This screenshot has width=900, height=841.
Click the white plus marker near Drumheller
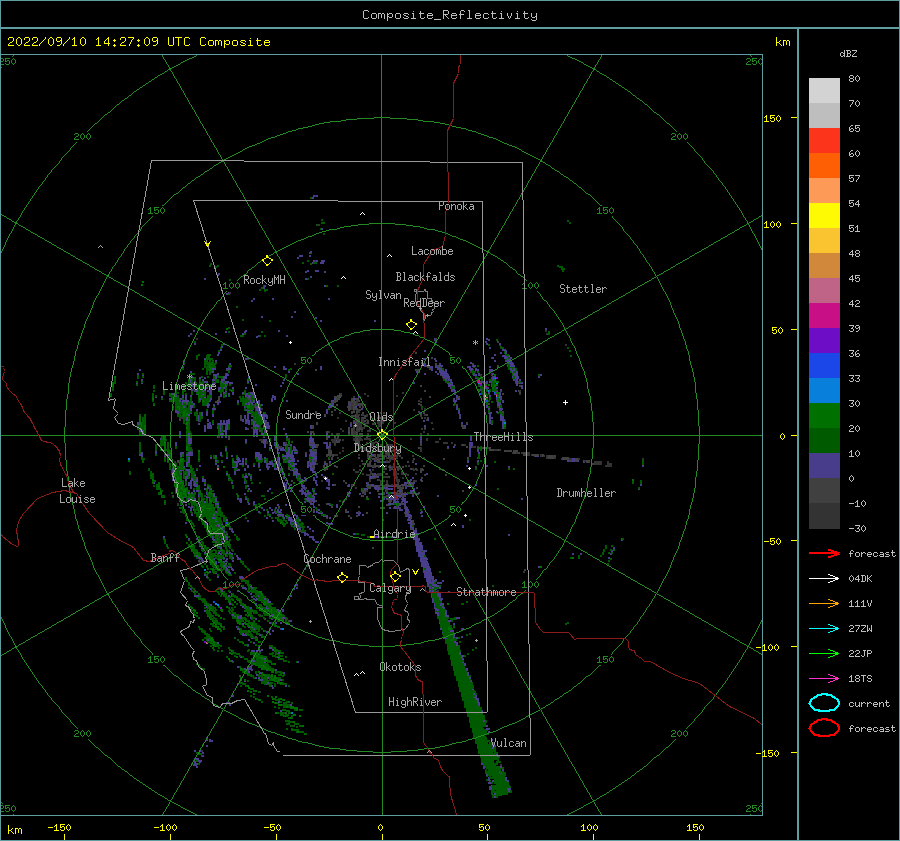point(565,402)
